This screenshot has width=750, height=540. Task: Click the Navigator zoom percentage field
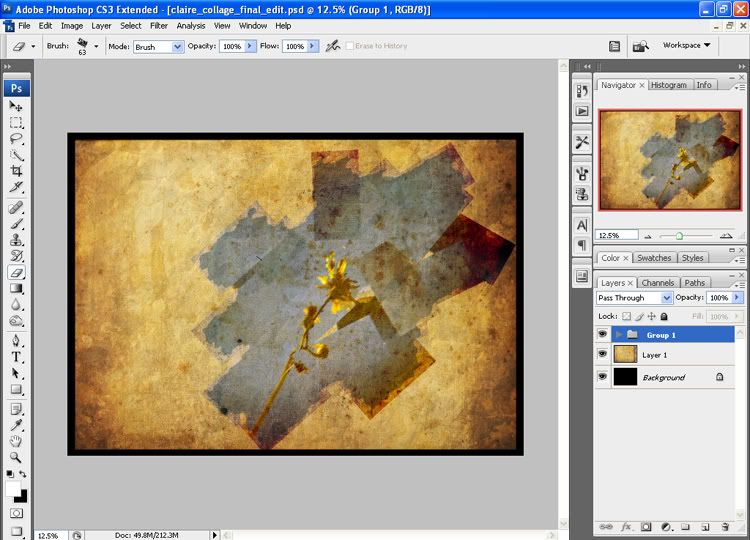click(x=617, y=235)
